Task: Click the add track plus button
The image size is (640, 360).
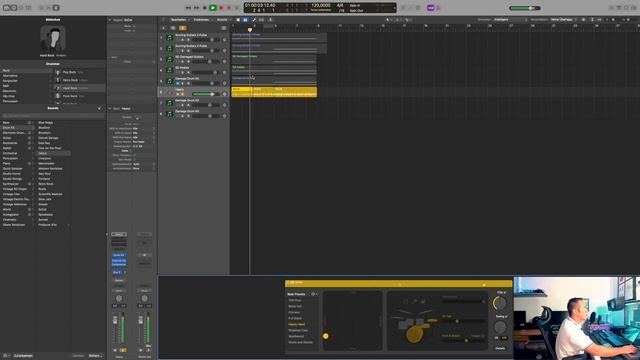Action: tap(163, 28)
